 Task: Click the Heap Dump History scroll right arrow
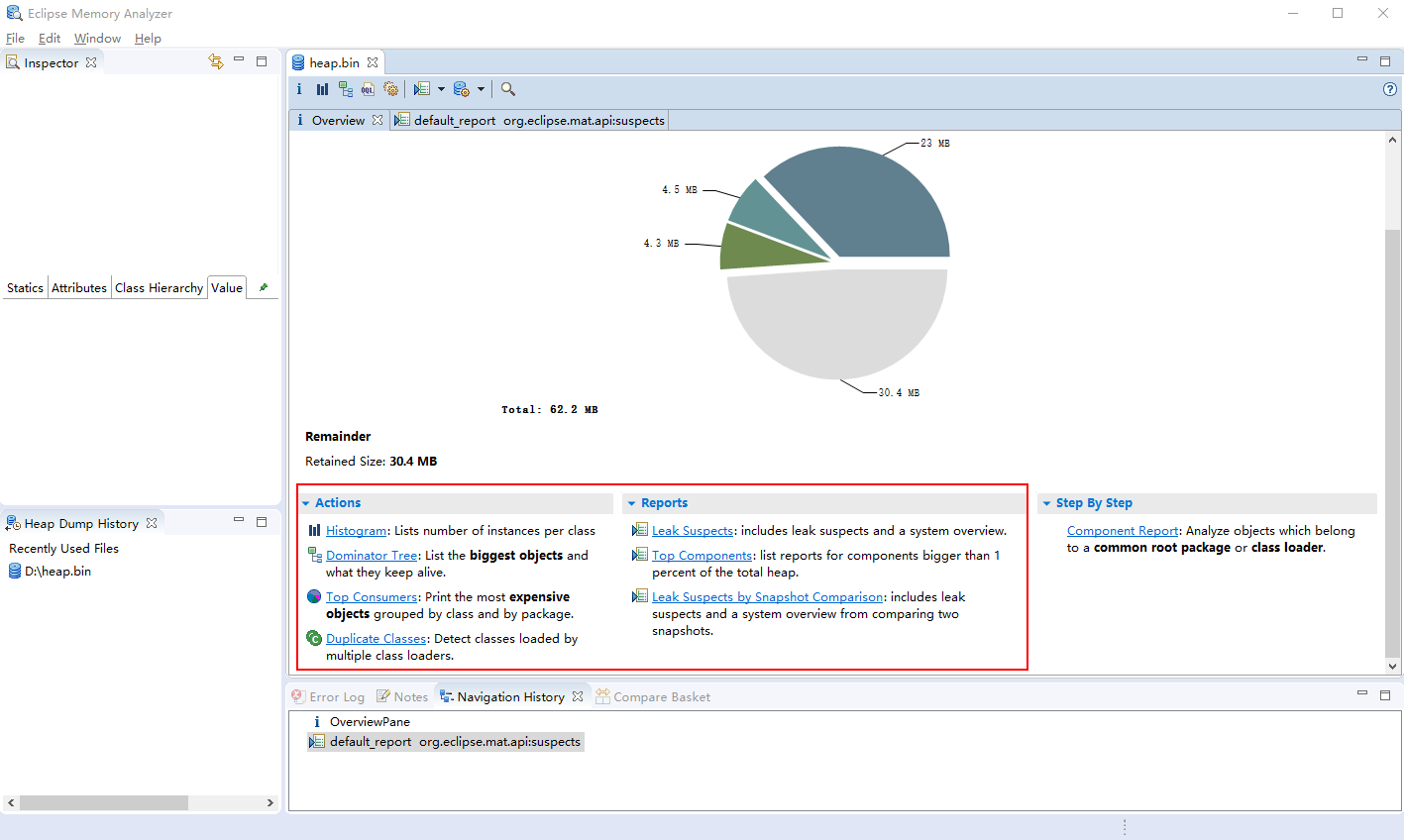(x=270, y=803)
